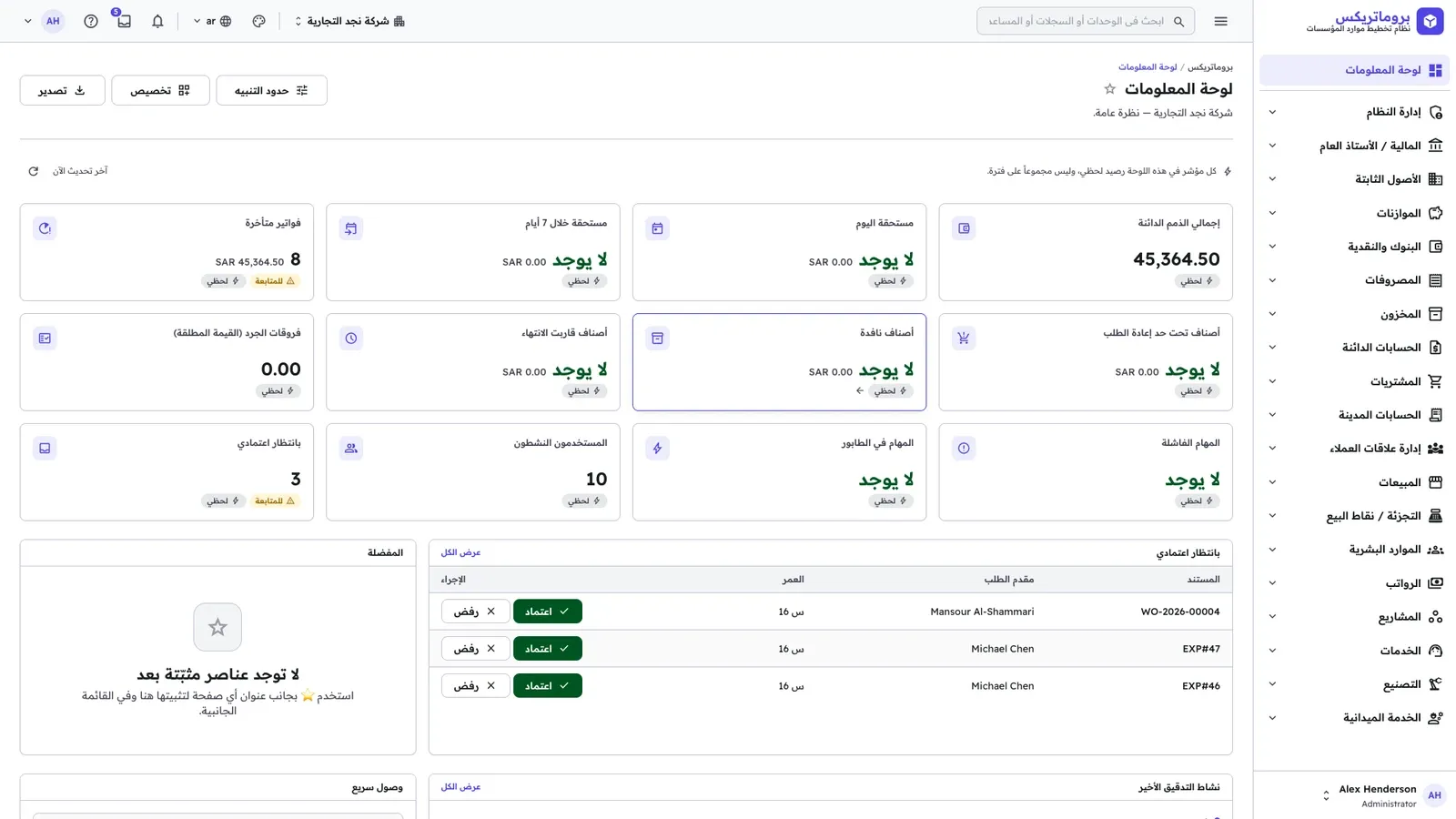Screen dimensions: 1456x819
Task: Expand the المشتريات sidebar section
Action: 1354,381
